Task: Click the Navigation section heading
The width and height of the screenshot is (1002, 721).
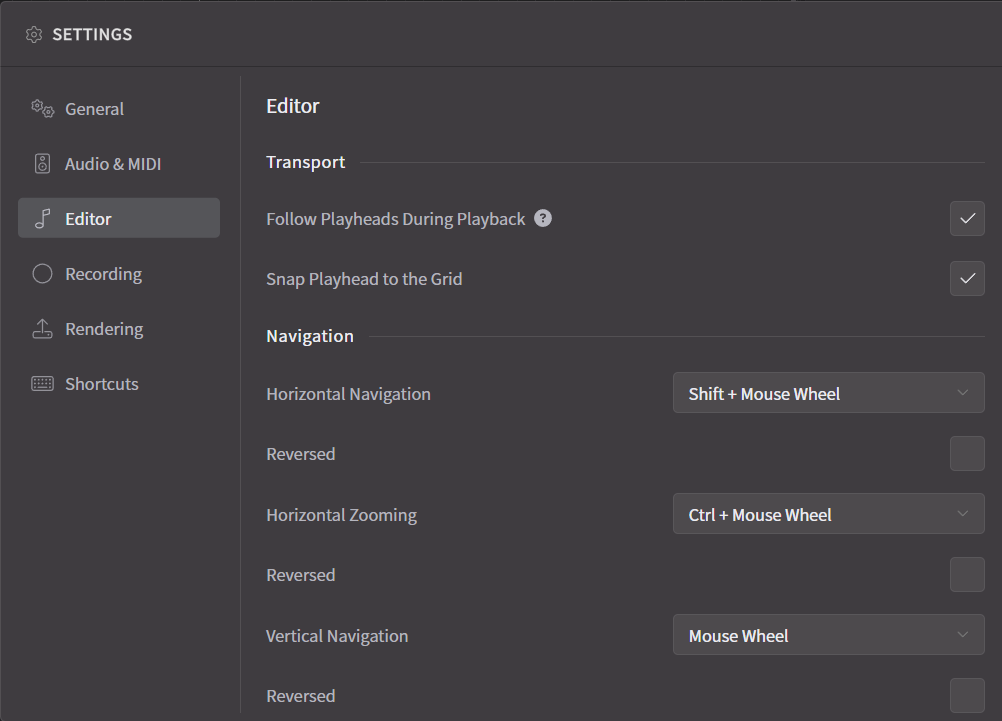Action: (x=310, y=336)
